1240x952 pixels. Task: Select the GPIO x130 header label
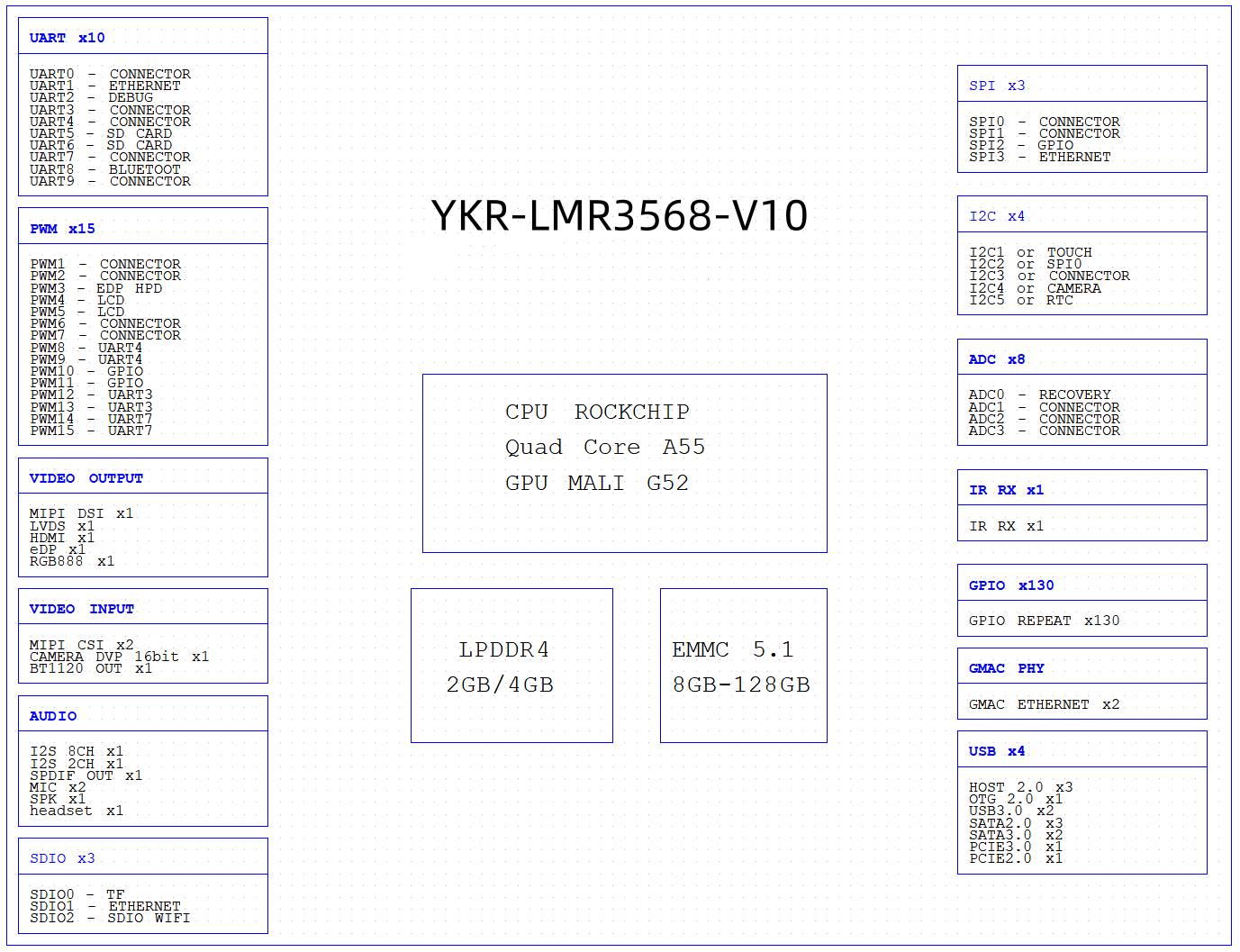[x=1011, y=585]
